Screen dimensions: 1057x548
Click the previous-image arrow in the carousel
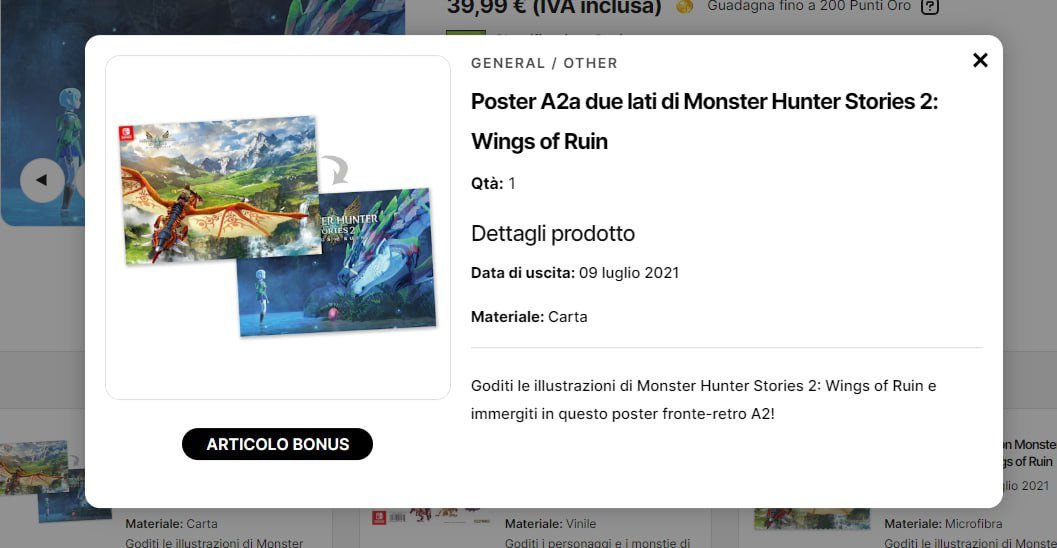pyautogui.click(x=42, y=180)
